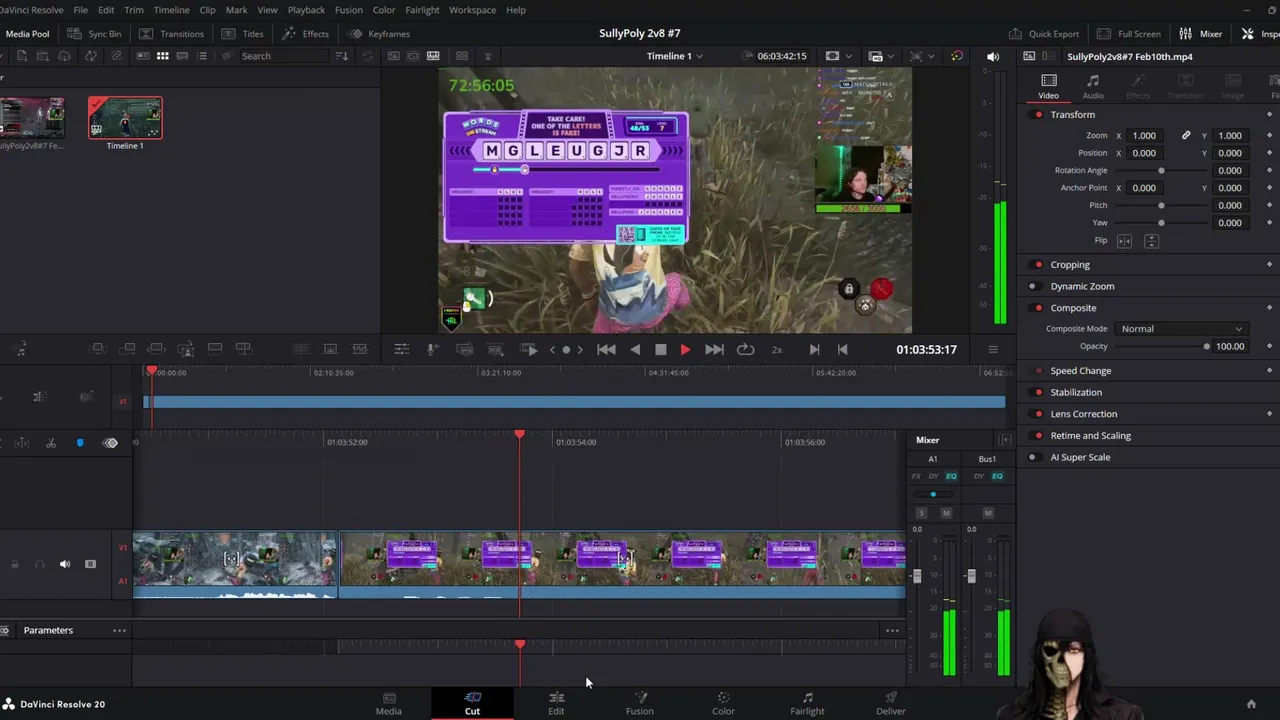This screenshot has height=720, width=1280.
Task: Expand the Dynamic Zoom section
Action: (x=1082, y=286)
